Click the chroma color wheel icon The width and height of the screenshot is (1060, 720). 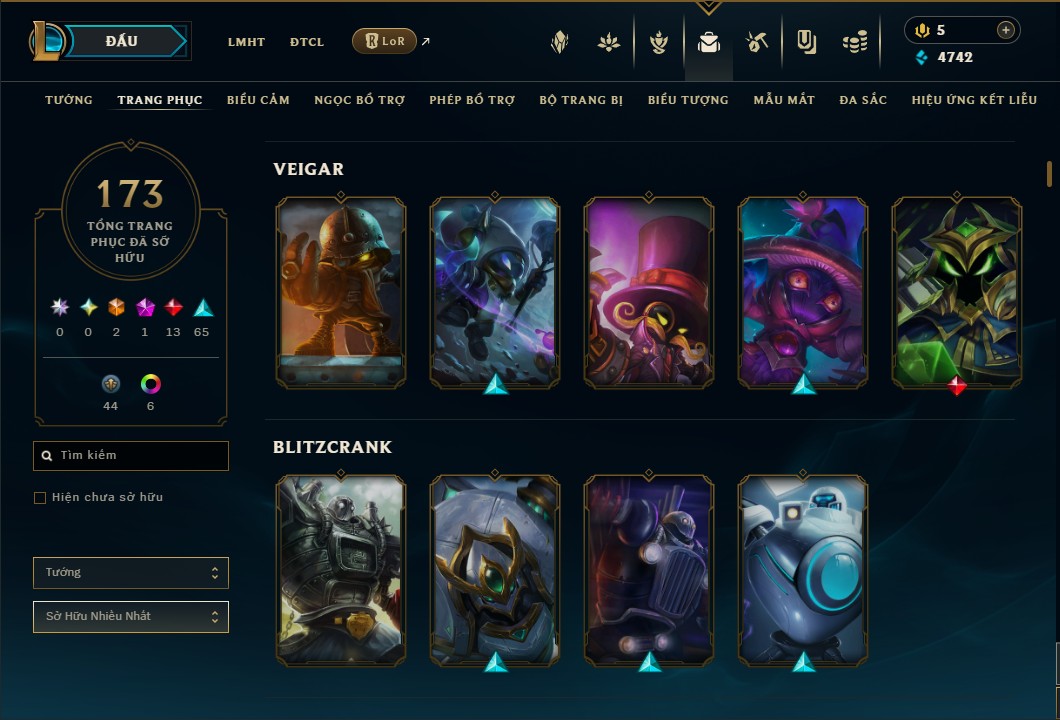pyautogui.click(x=150, y=384)
